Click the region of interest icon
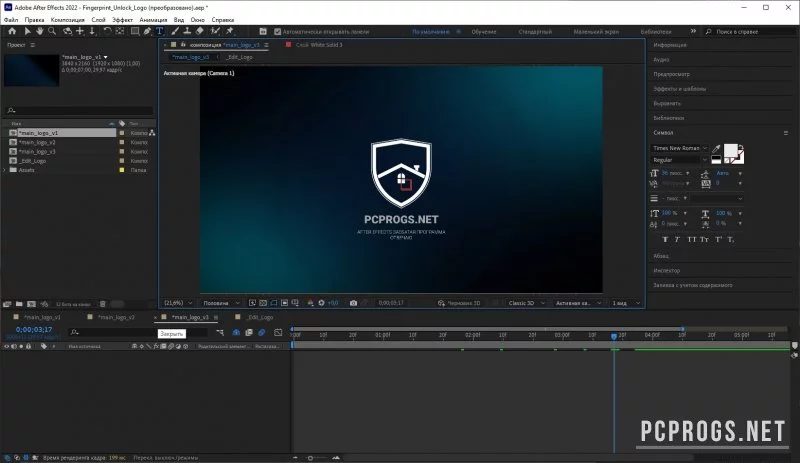Screen dimensions: 800x463 285,303
